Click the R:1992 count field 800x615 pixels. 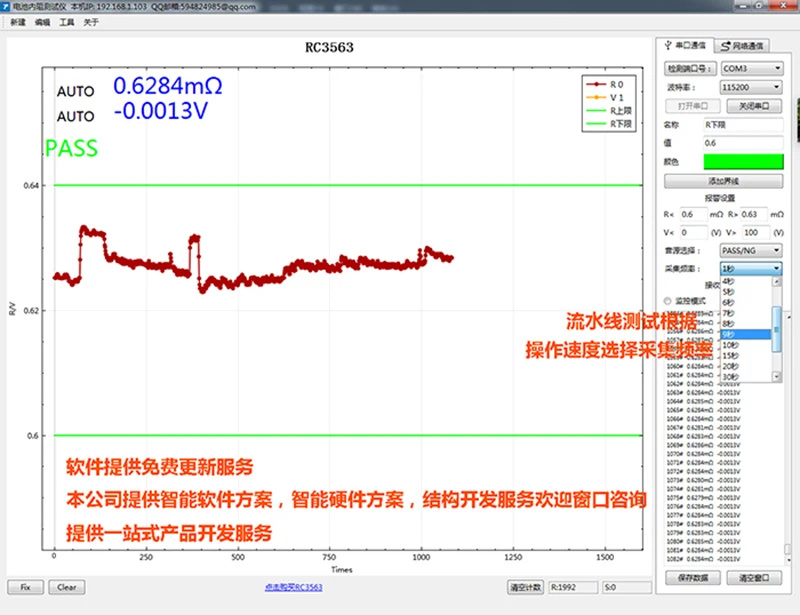(573, 587)
